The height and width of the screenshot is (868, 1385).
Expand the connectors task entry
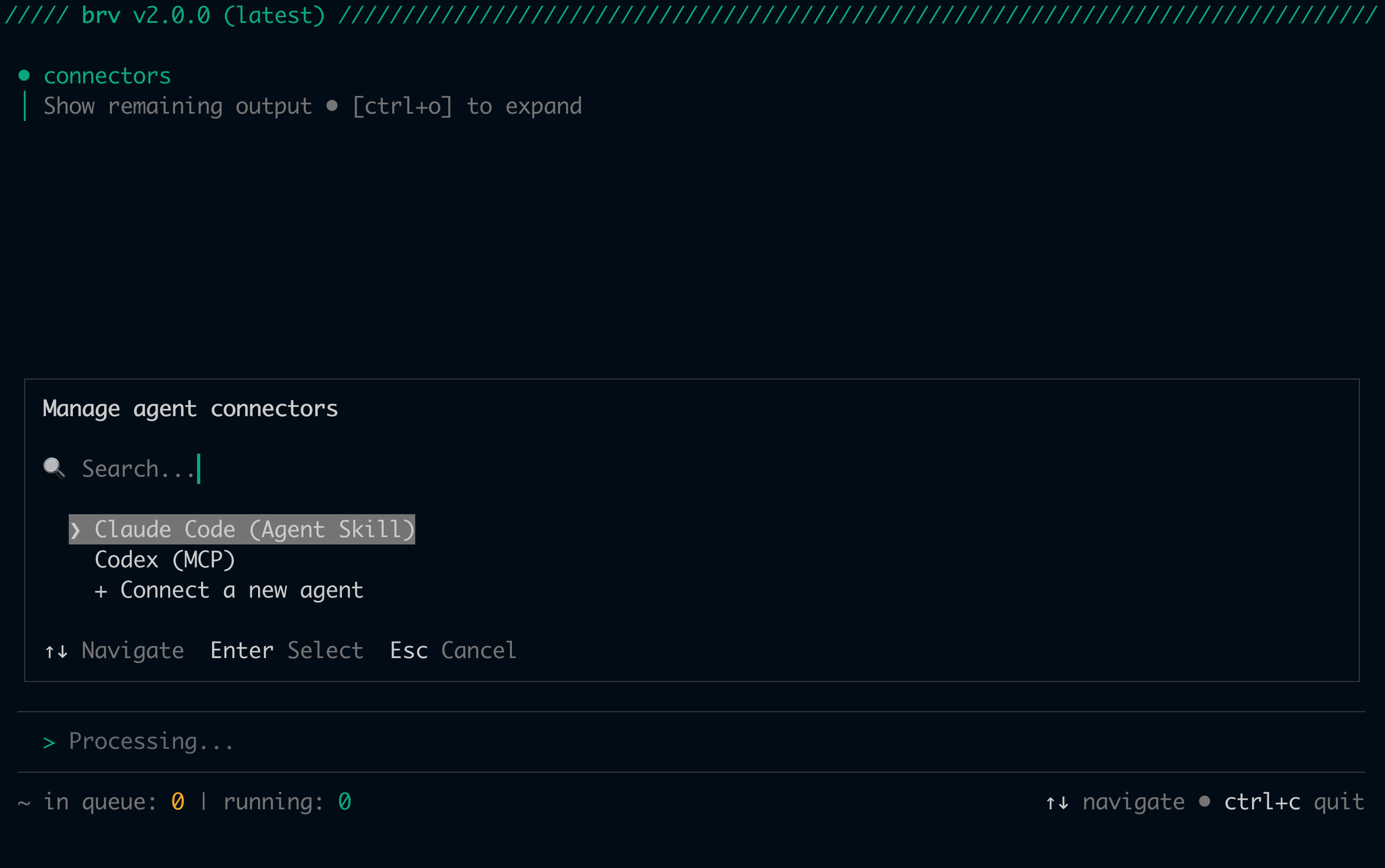point(107,75)
